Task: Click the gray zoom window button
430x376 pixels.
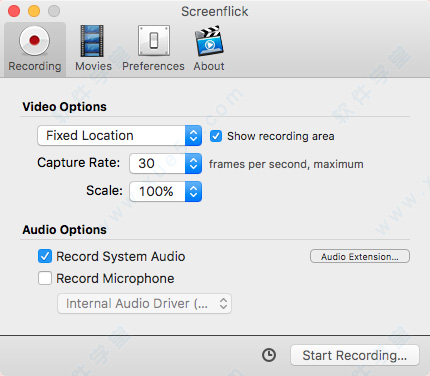Action: pyautogui.click(x=54, y=11)
